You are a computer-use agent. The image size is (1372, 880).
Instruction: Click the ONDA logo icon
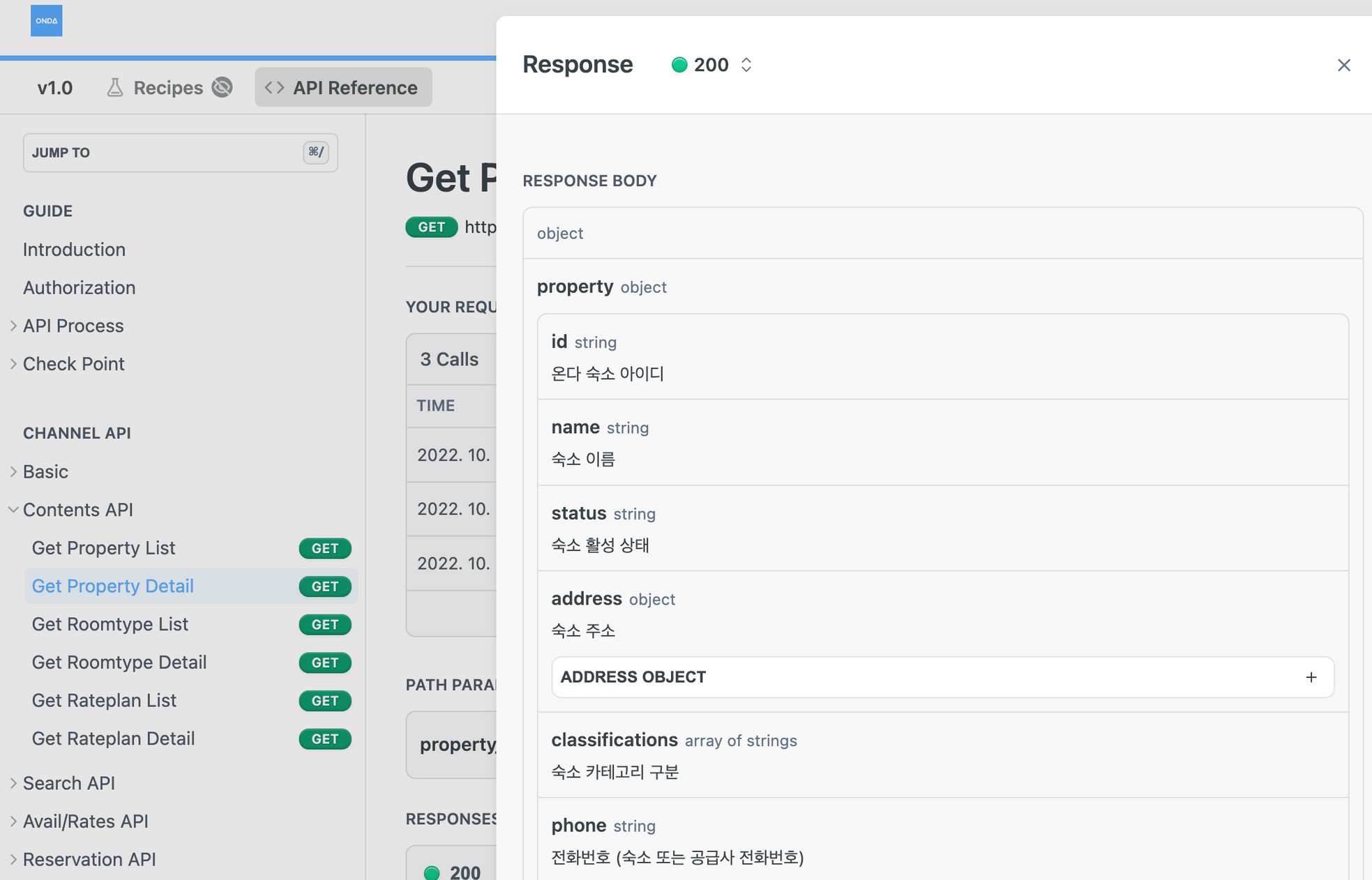pos(46,21)
